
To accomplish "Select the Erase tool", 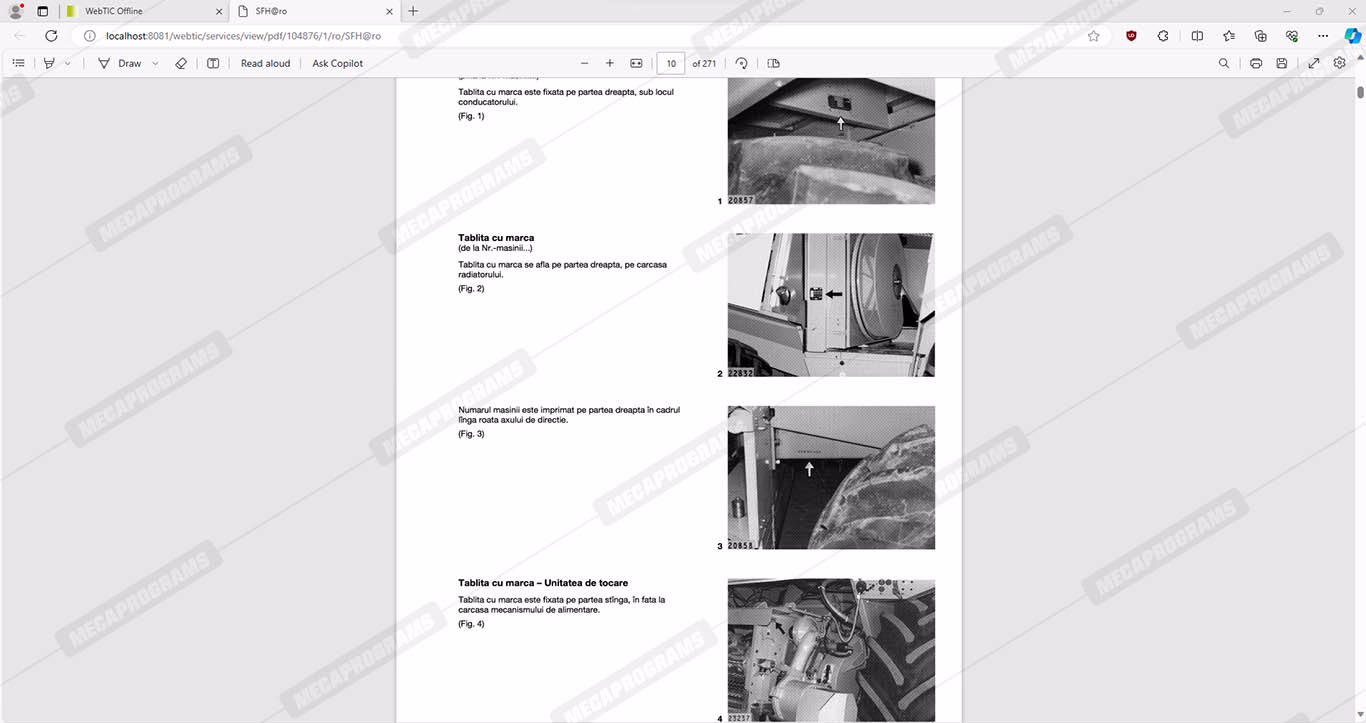I will tap(181, 63).
